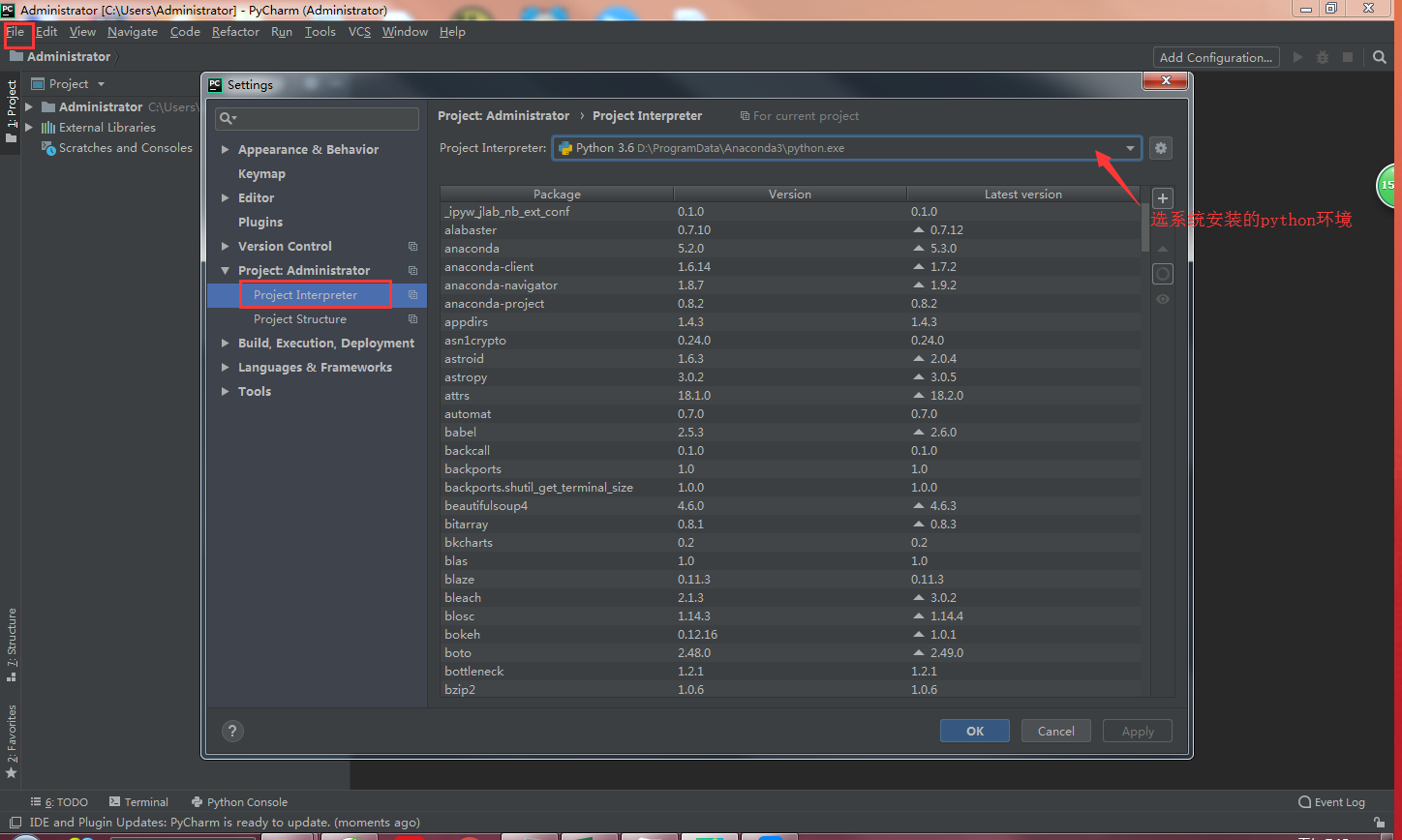Click the 7: Structure side tab
Screen dimensions: 1402x840
click(11, 644)
